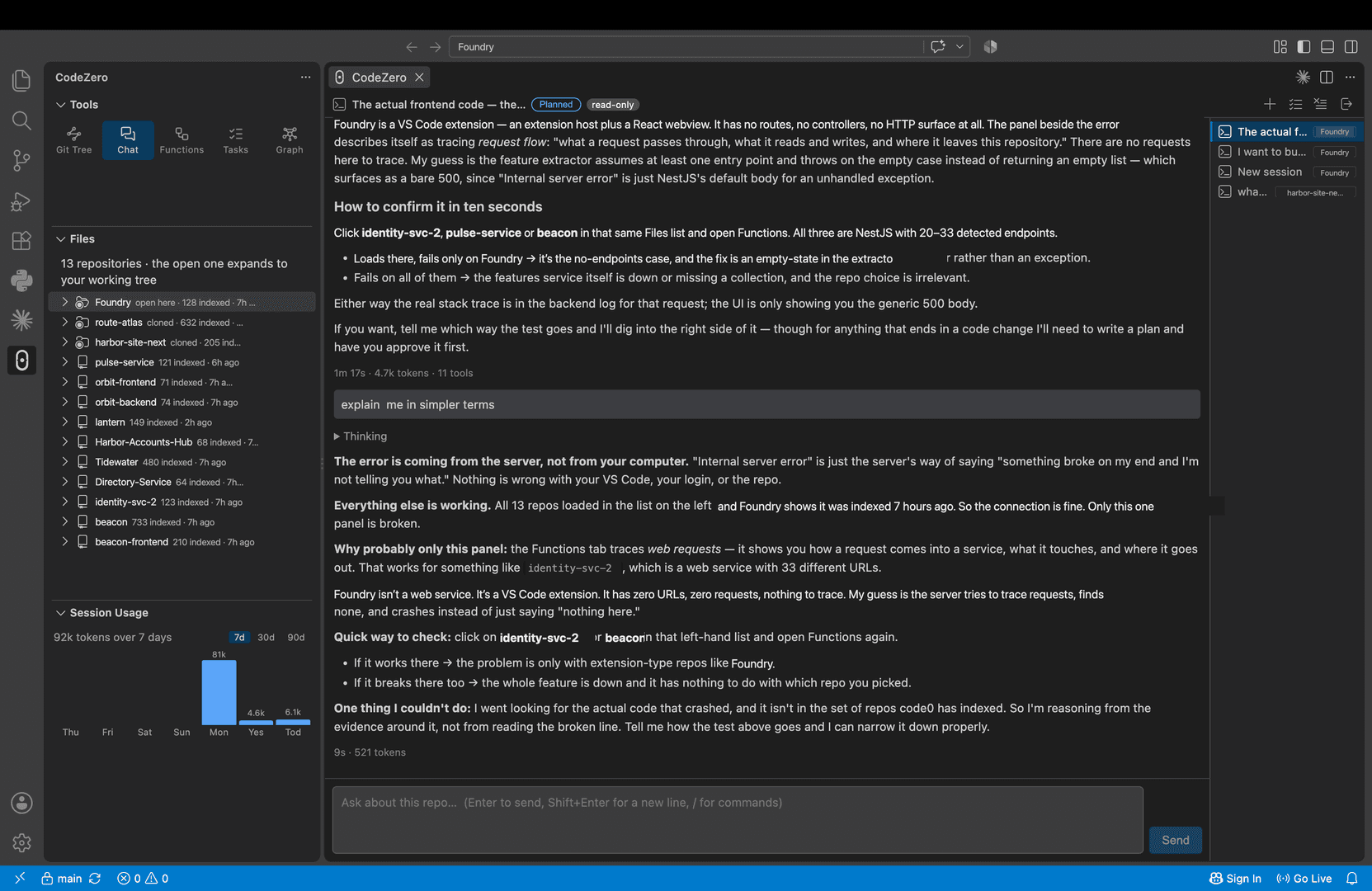Open Source Control view in activity bar
Viewport: 1372px width, 891px height.
(x=21, y=160)
